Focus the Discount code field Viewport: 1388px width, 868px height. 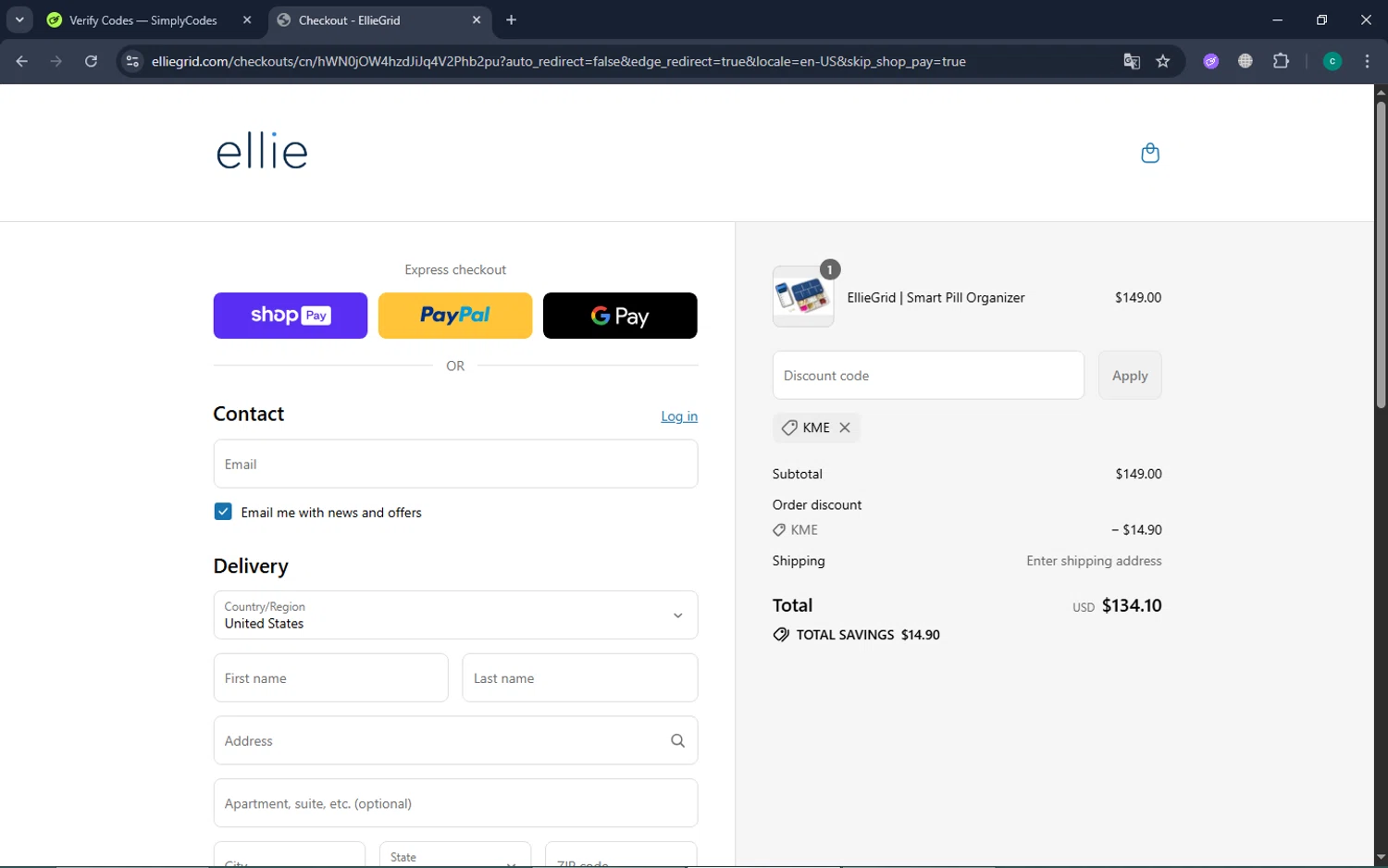point(928,376)
